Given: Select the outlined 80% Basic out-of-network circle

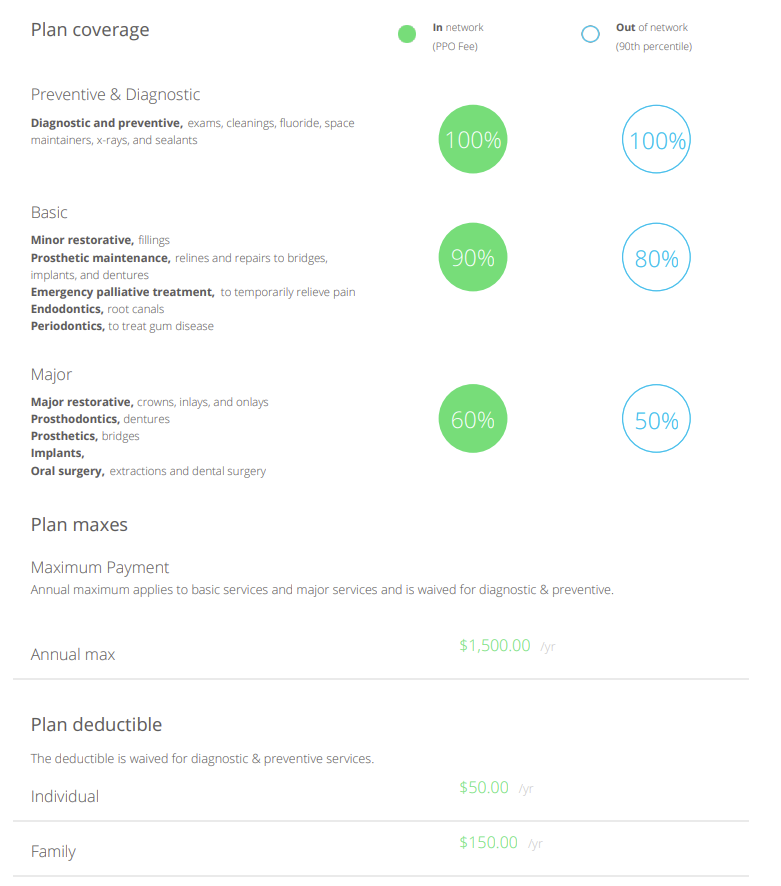Looking at the screenshot, I should (656, 258).
